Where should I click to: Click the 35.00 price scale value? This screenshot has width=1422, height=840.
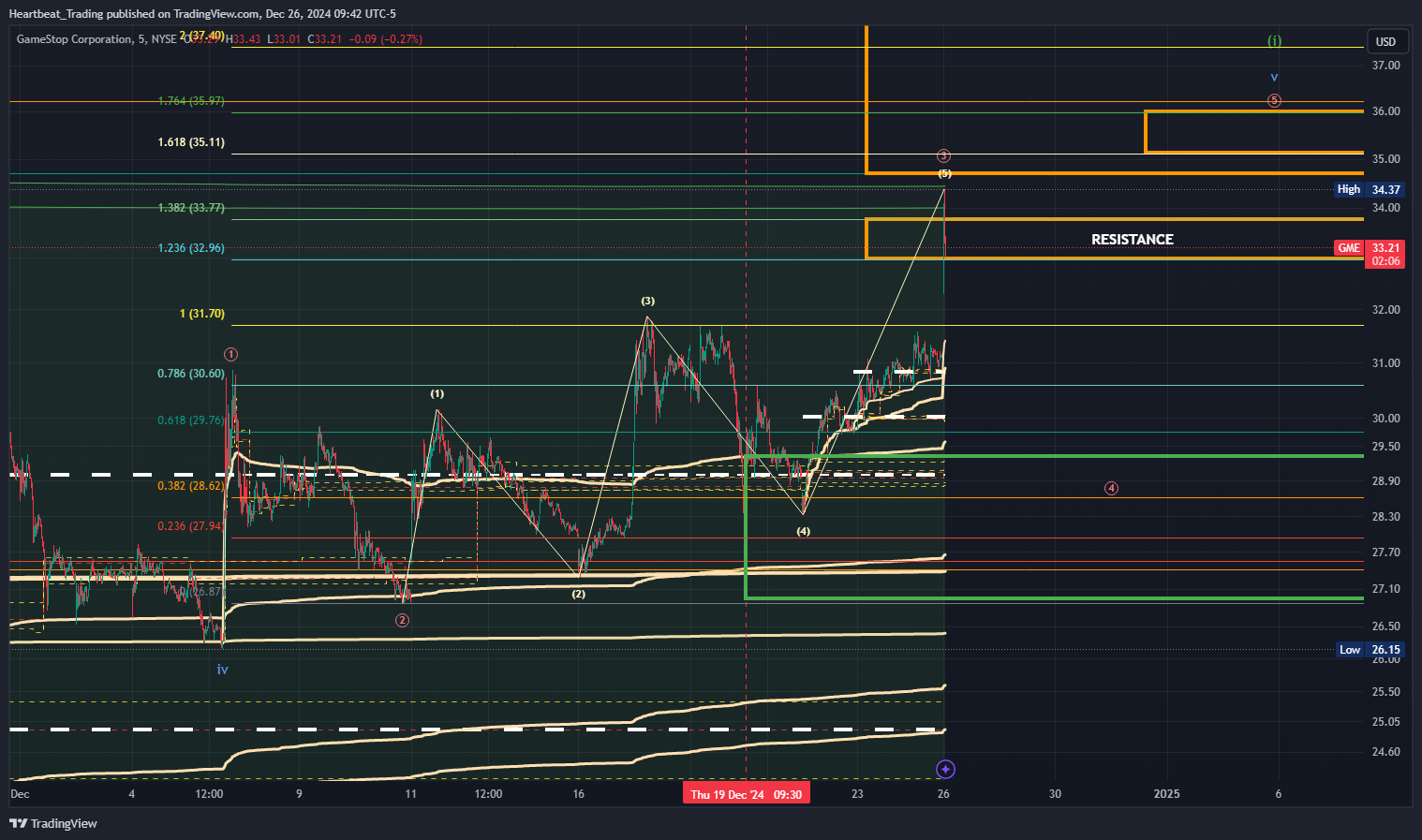click(x=1385, y=159)
